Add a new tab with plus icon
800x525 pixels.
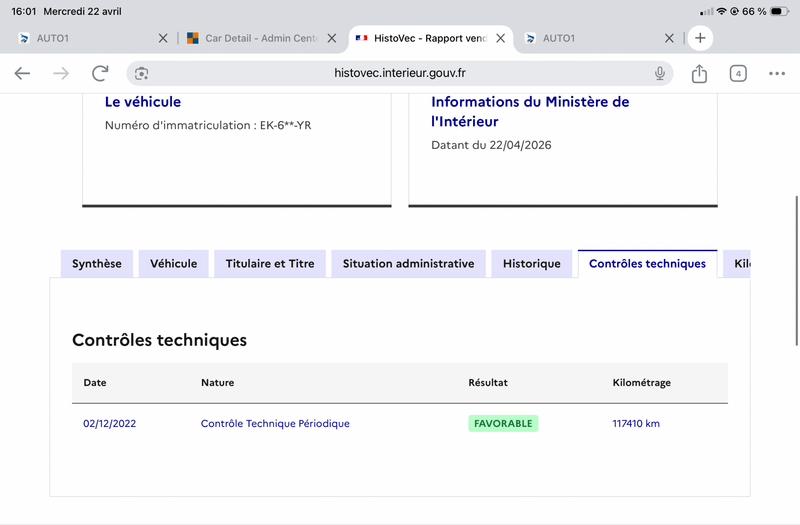click(x=700, y=38)
